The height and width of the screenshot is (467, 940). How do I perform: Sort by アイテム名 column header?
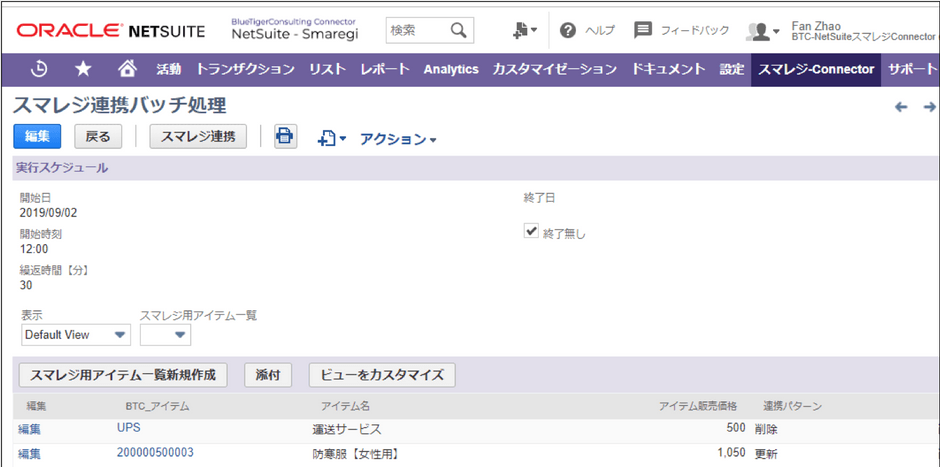[x=345, y=406]
